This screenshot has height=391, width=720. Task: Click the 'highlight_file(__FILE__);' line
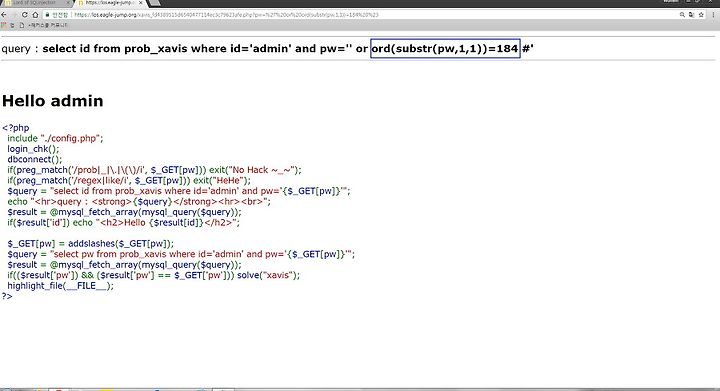pos(60,286)
